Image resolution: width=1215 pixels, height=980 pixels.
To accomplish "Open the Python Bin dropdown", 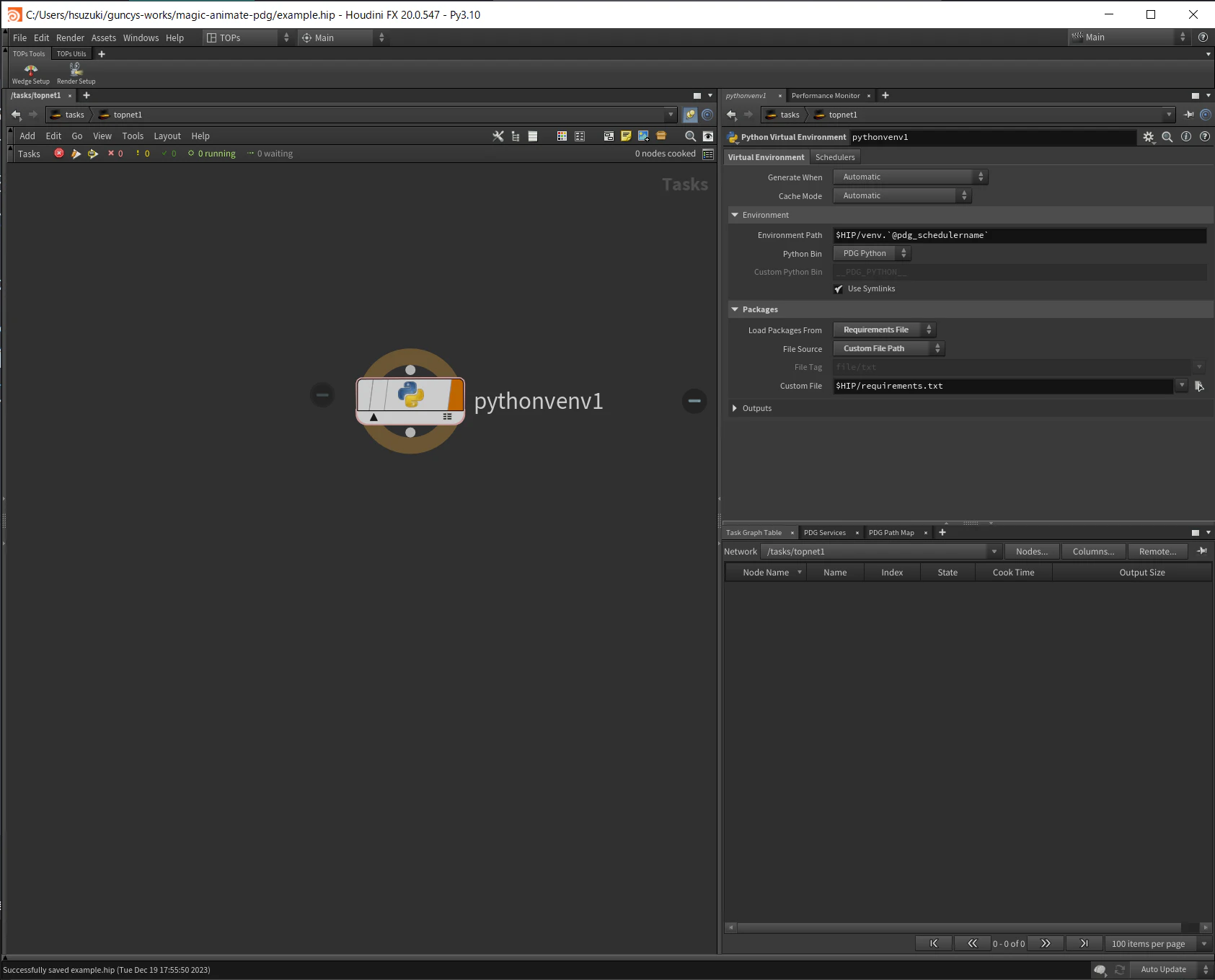I will pyautogui.click(x=872, y=253).
